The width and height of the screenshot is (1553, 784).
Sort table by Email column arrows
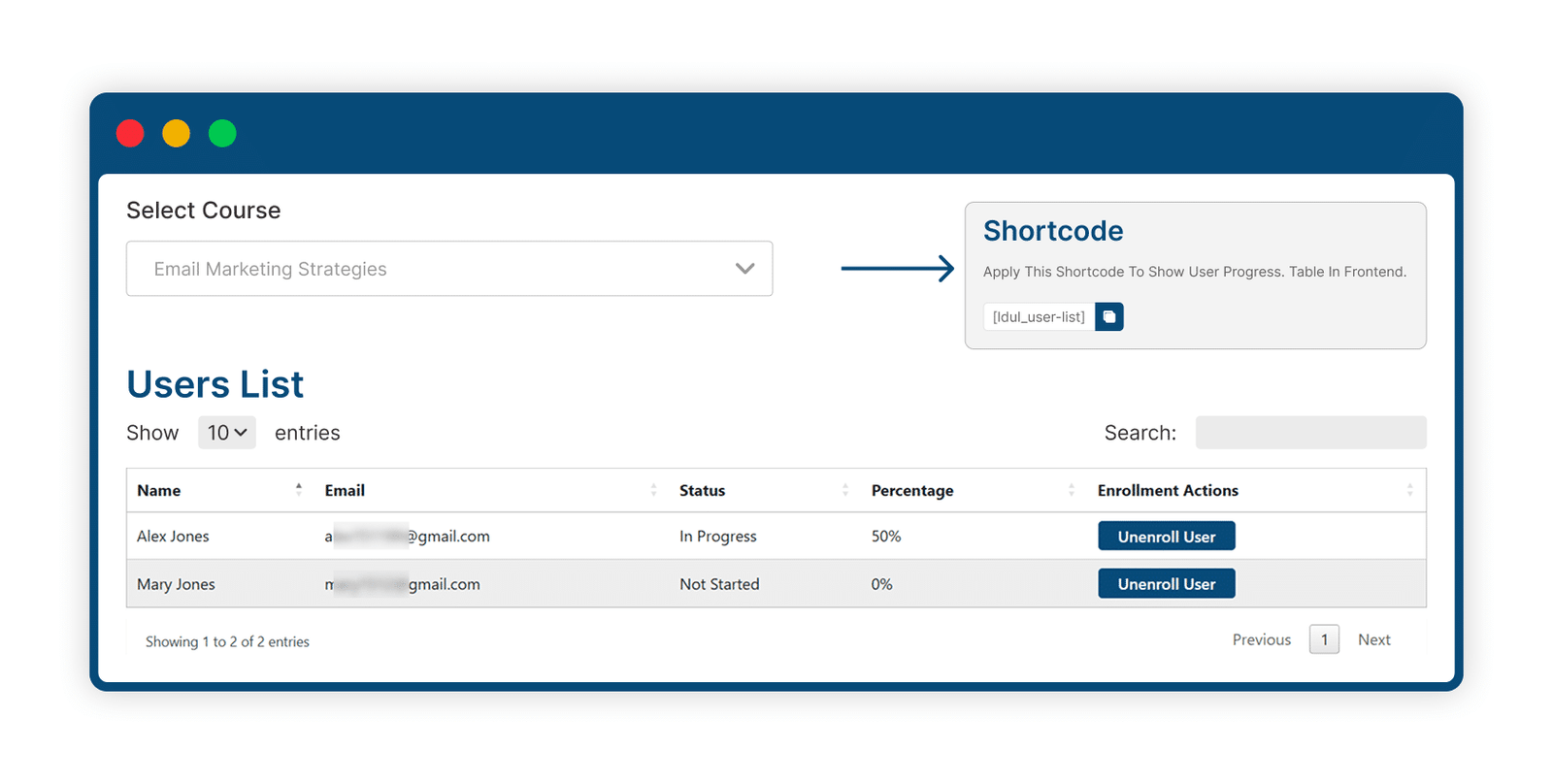[653, 490]
